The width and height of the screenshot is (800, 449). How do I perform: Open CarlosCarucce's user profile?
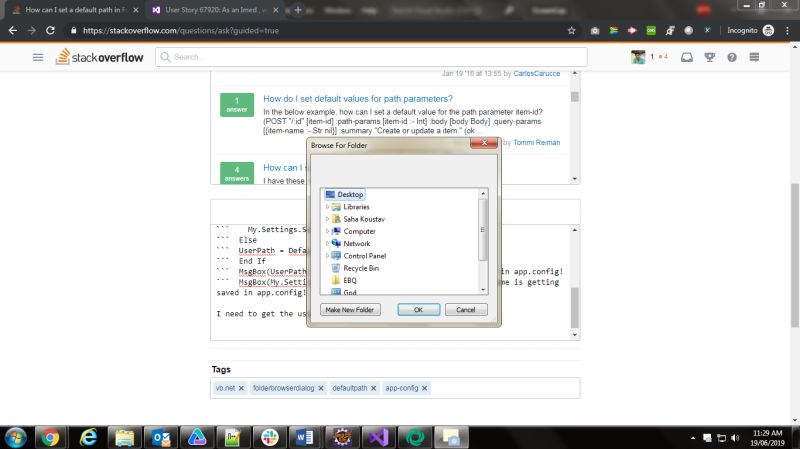click(537, 73)
